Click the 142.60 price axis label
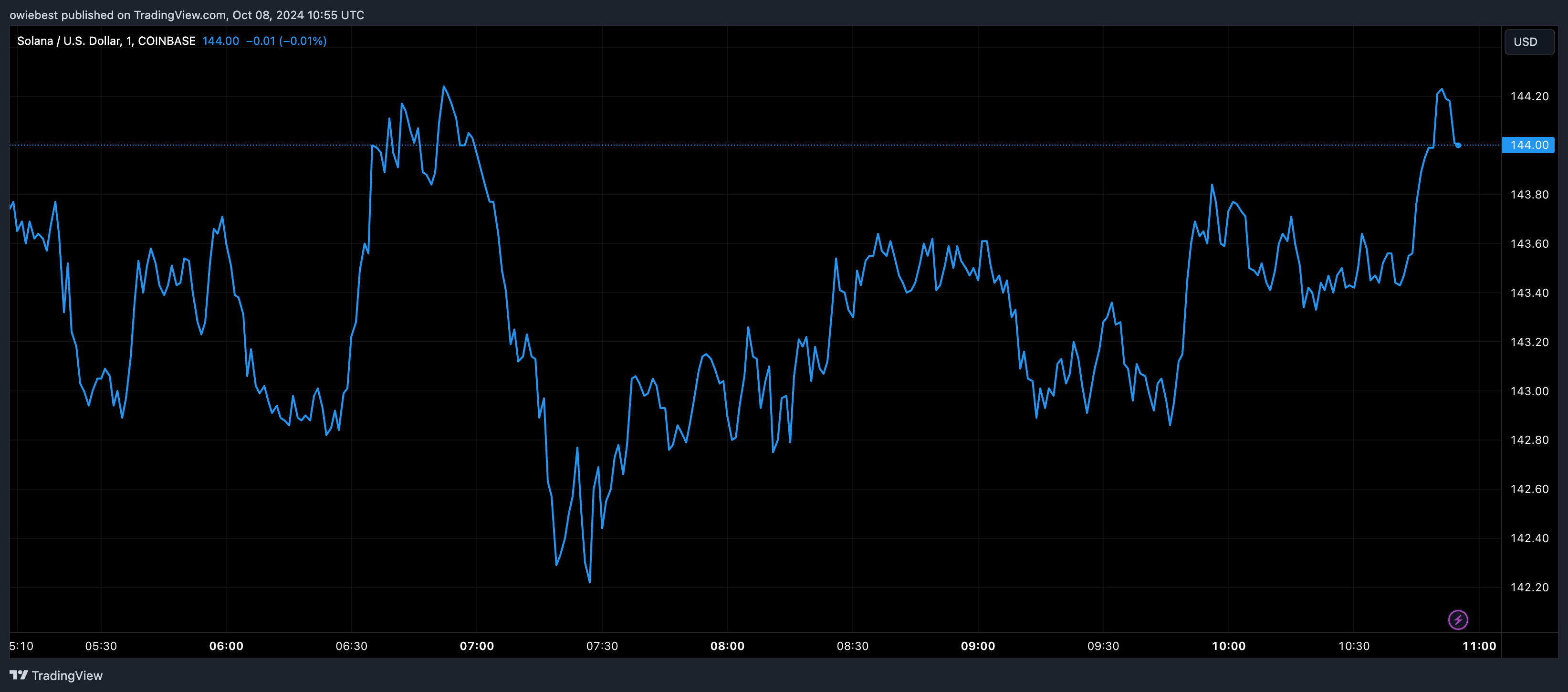 click(1529, 489)
